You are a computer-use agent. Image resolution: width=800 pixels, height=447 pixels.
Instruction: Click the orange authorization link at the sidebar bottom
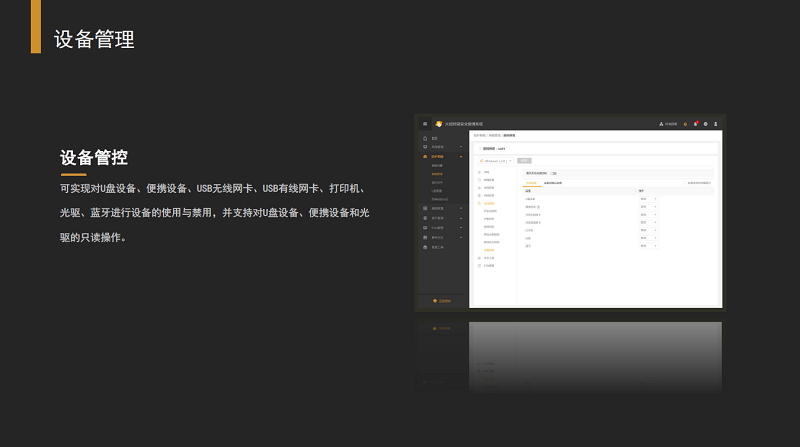[442, 300]
